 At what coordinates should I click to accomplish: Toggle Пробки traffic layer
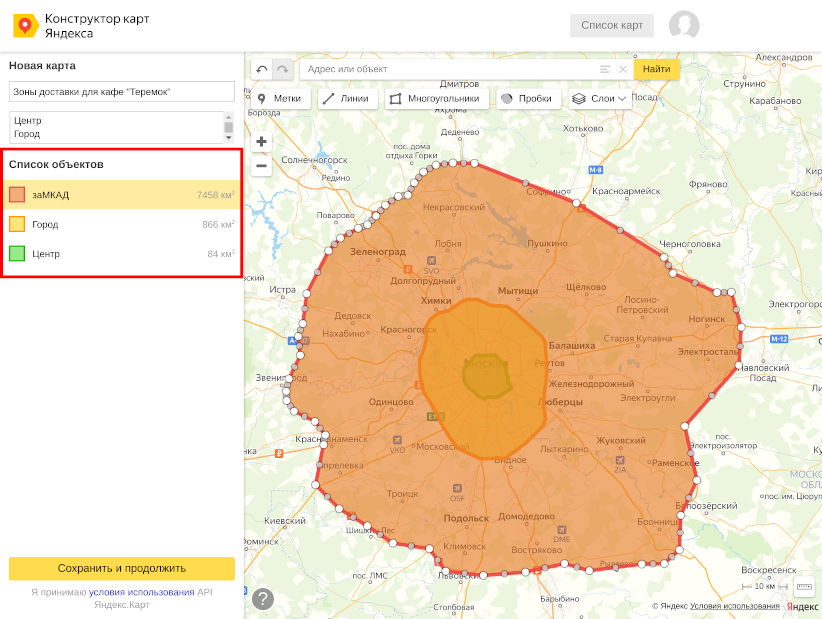tap(528, 99)
